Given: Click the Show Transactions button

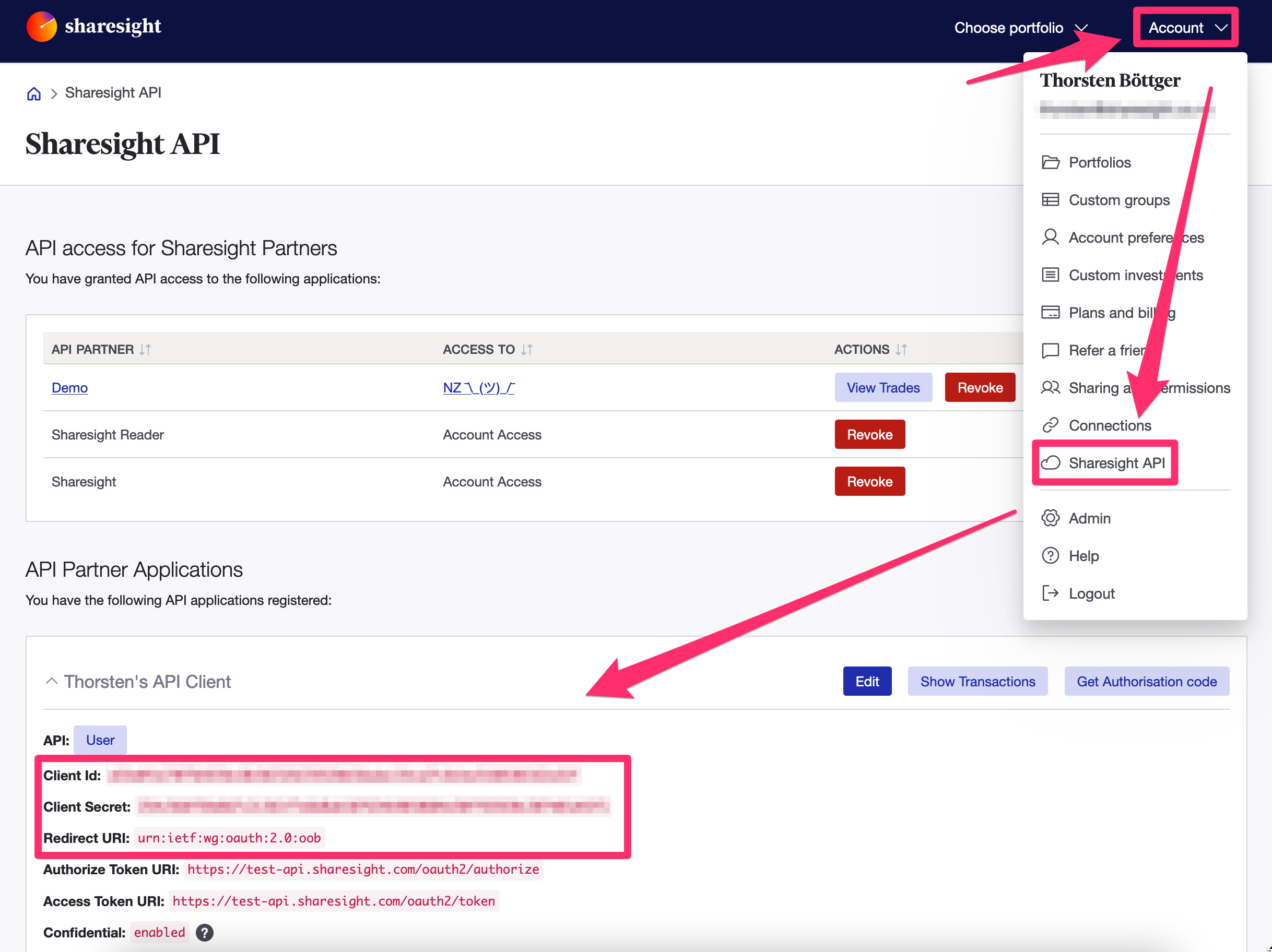Looking at the screenshot, I should tap(977, 682).
